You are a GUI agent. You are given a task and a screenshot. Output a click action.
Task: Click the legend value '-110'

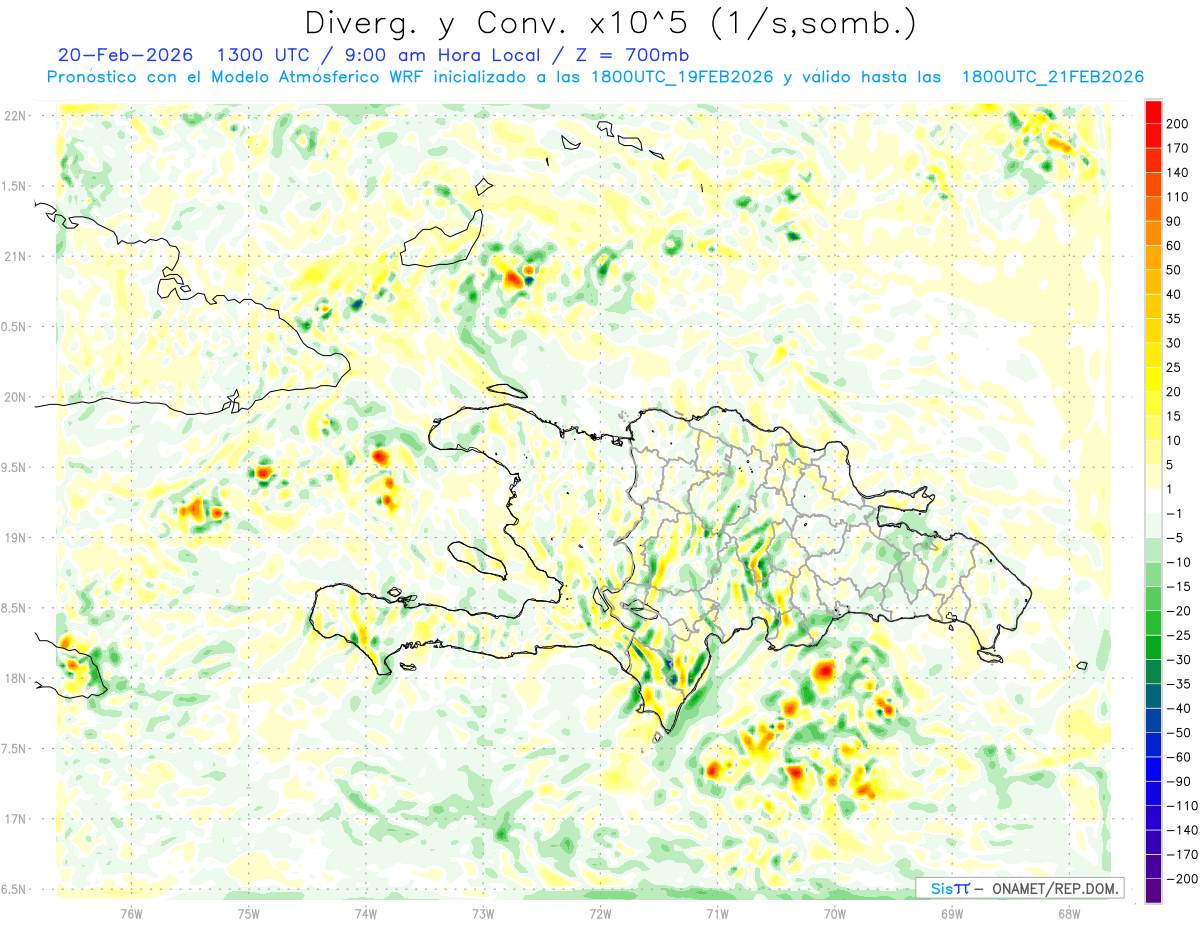pyautogui.click(x=1180, y=806)
